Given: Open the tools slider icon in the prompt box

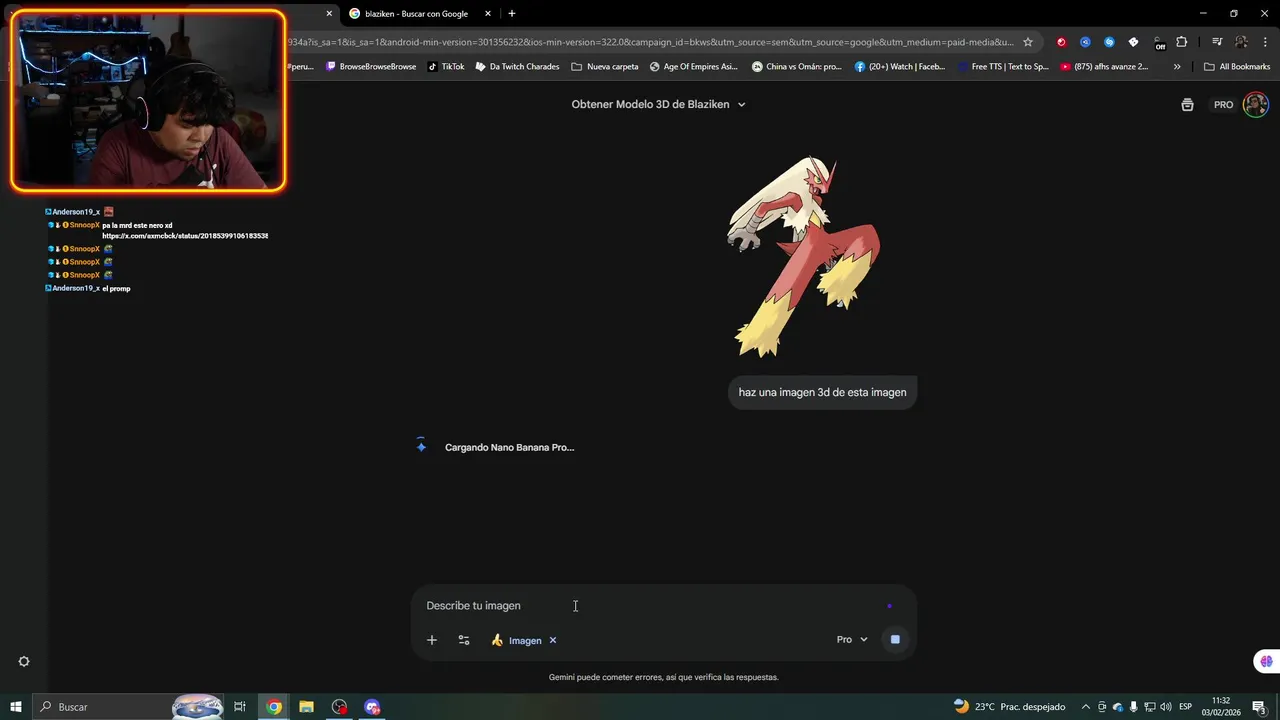Looking at the screenshot, I should 464,640.
